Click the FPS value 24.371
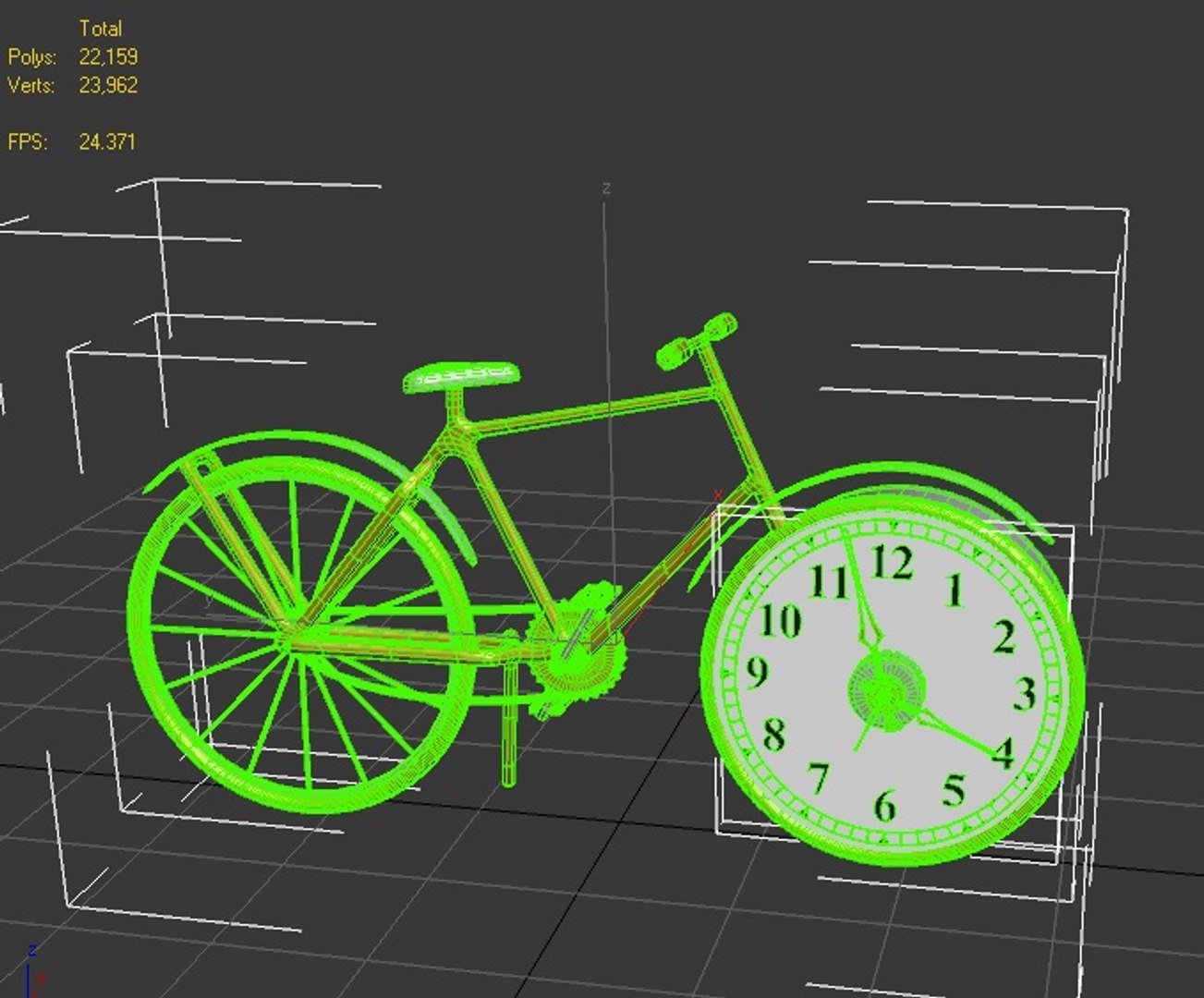Viewport: 1204px width, 998px height. pyautogui.click(x=107, y=141)
